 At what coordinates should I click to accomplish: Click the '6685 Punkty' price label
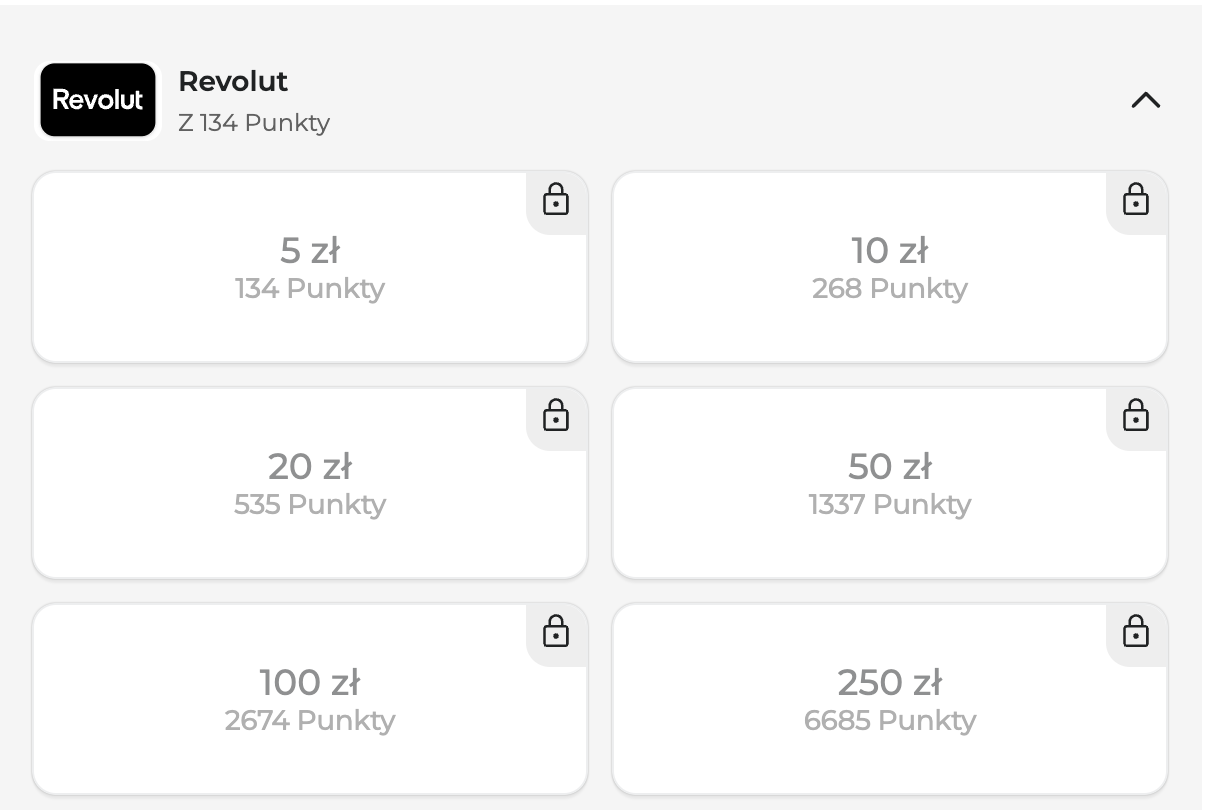(x=889, y=721)
